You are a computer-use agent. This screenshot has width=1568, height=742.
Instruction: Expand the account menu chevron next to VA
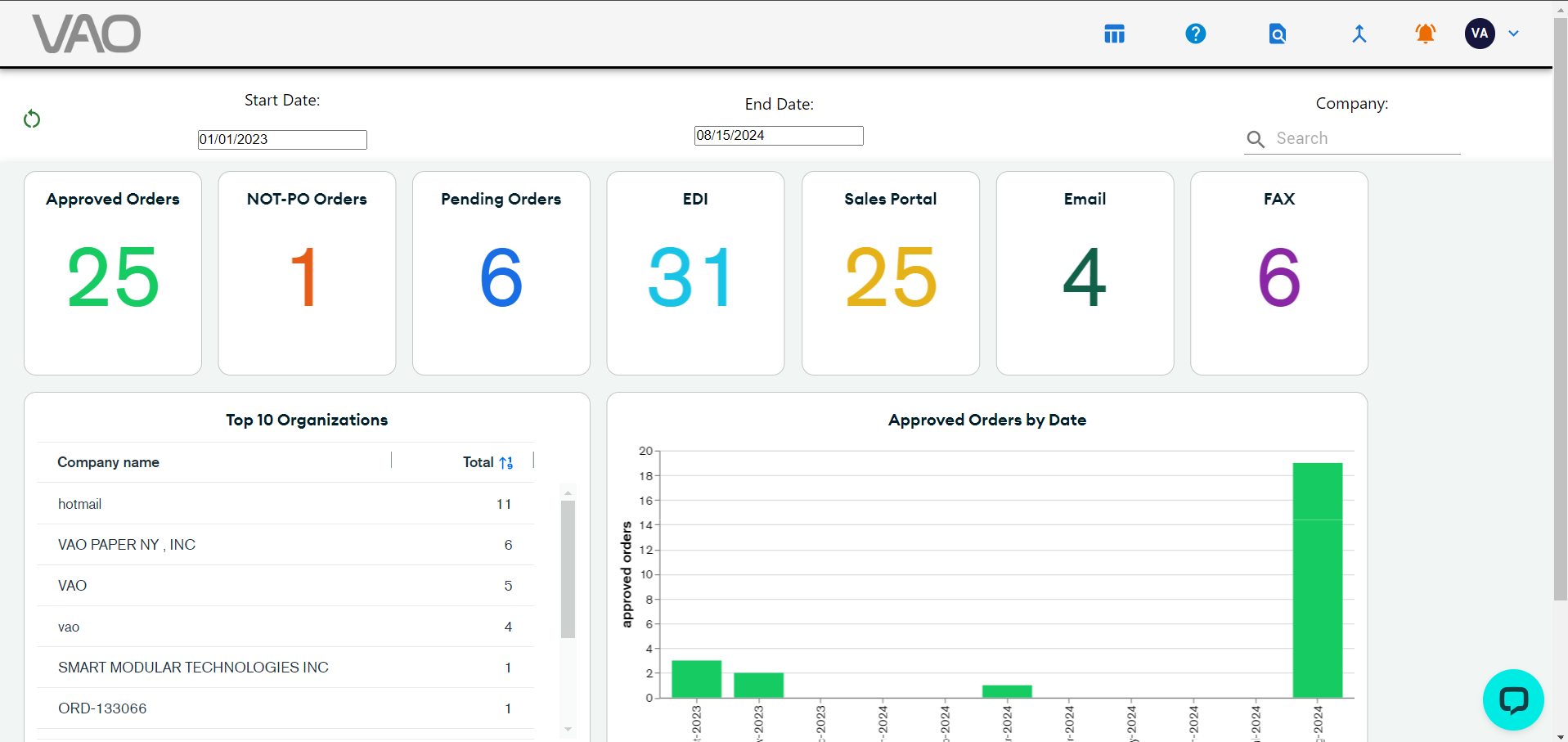[1513, 34]
